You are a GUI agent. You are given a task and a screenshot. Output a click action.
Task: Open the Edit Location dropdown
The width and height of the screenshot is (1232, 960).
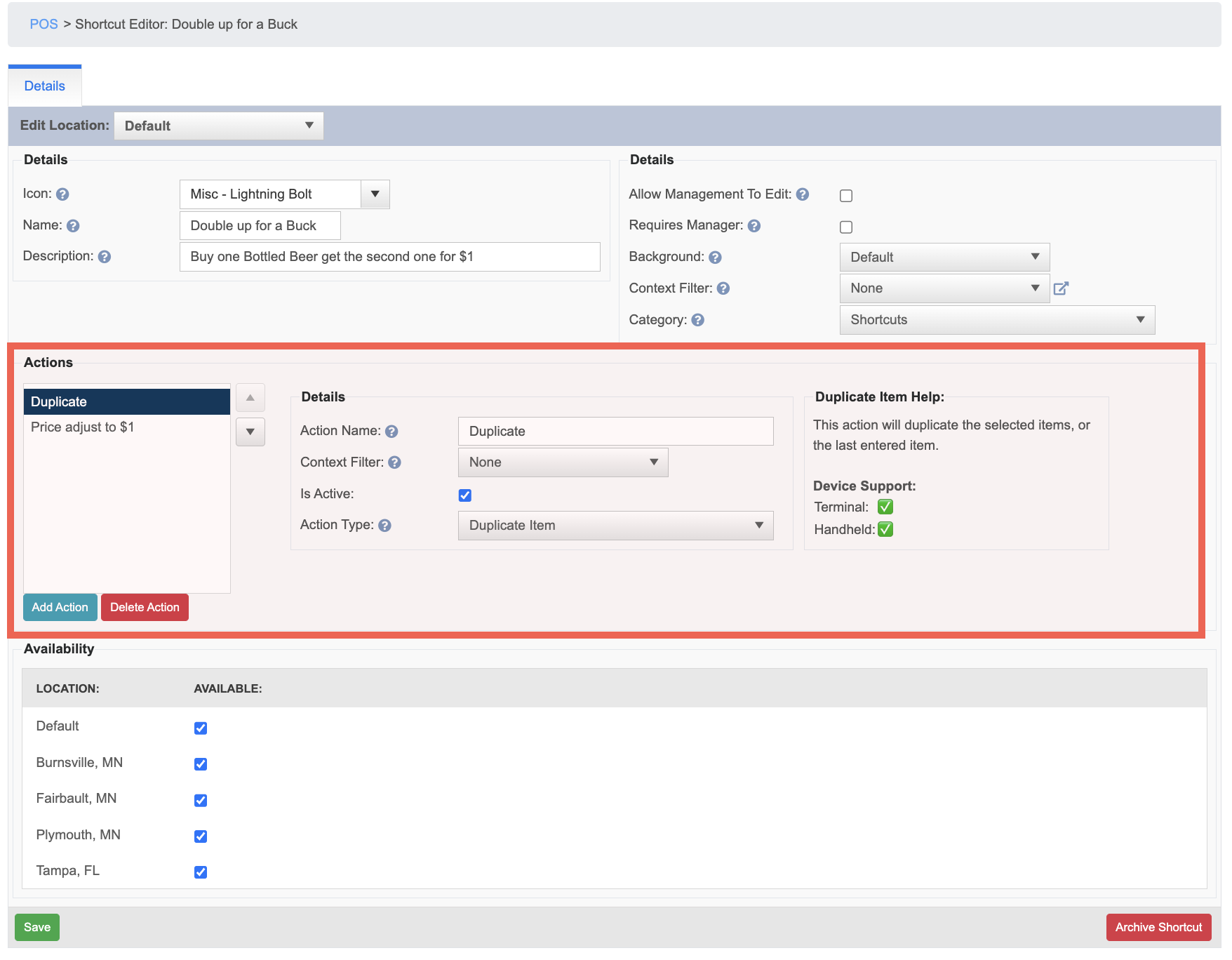coord(219,126)
